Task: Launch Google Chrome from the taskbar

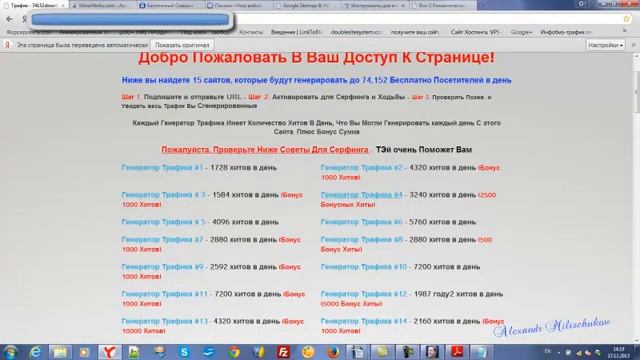Action: tap(234, 352)
